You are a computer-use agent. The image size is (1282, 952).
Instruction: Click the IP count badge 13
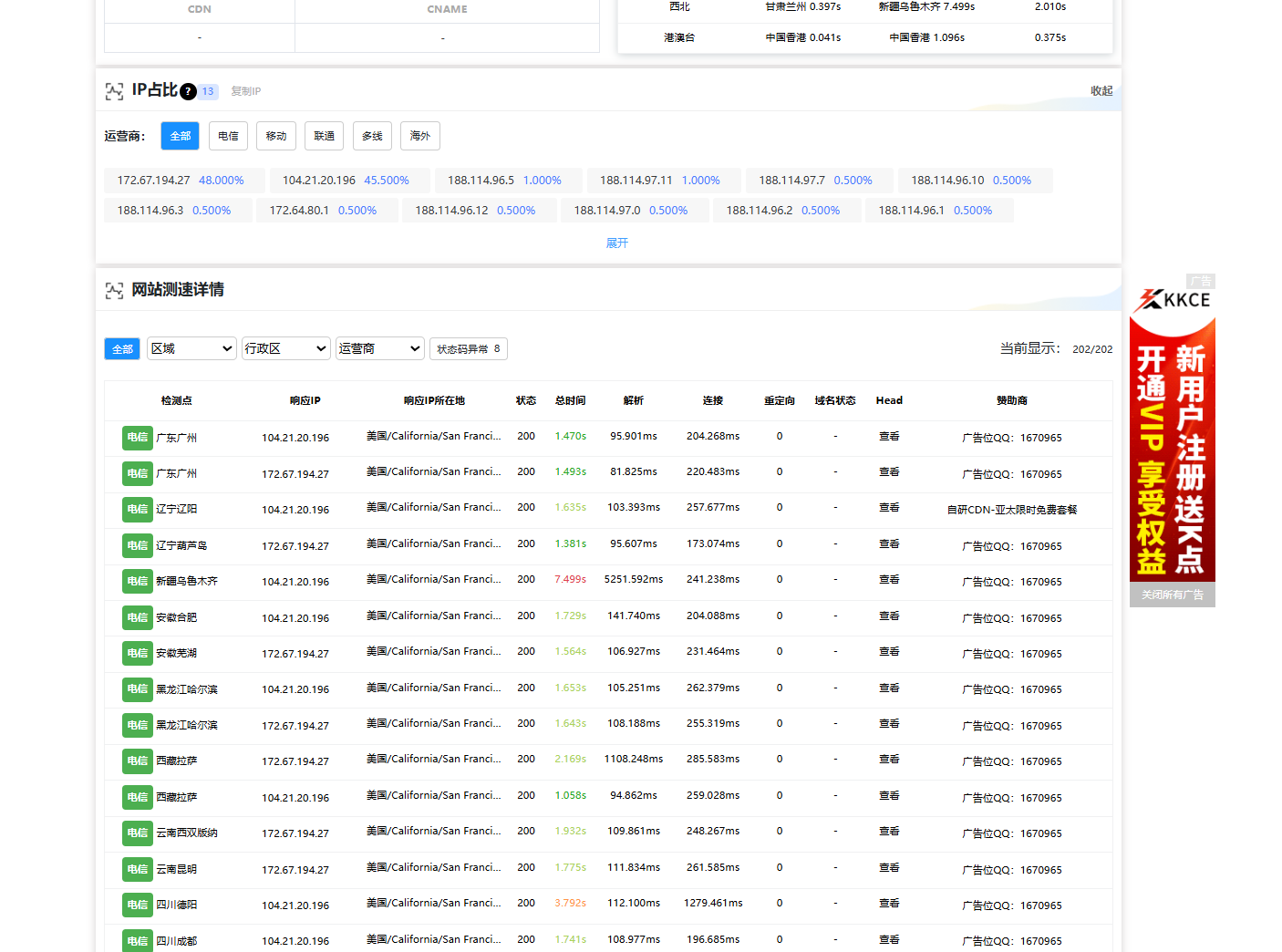[209, 91]
